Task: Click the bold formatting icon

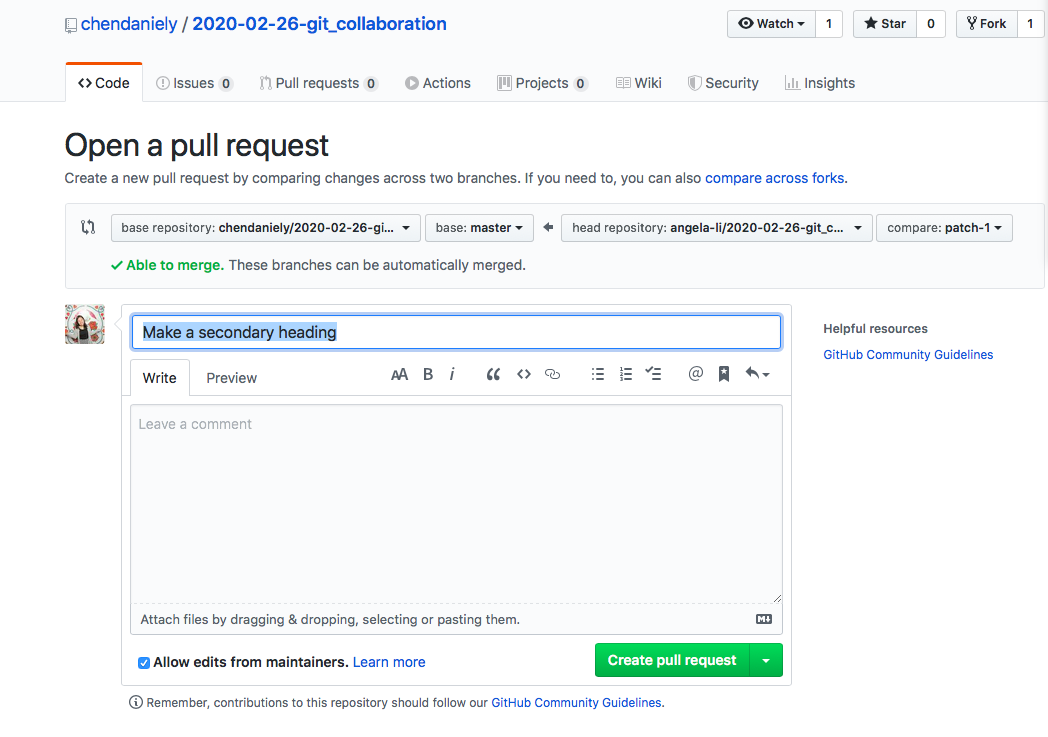Action: point(428,374)
